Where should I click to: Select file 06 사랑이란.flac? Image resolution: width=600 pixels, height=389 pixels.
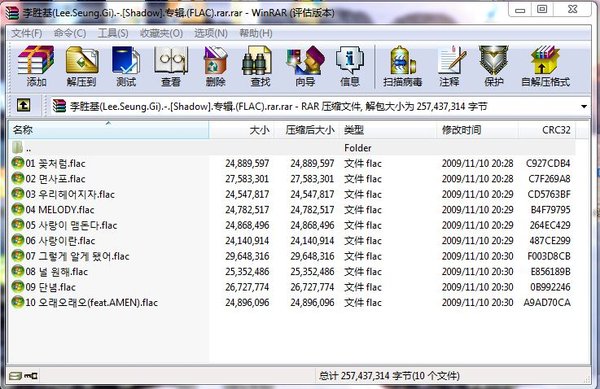pos(60,241)
